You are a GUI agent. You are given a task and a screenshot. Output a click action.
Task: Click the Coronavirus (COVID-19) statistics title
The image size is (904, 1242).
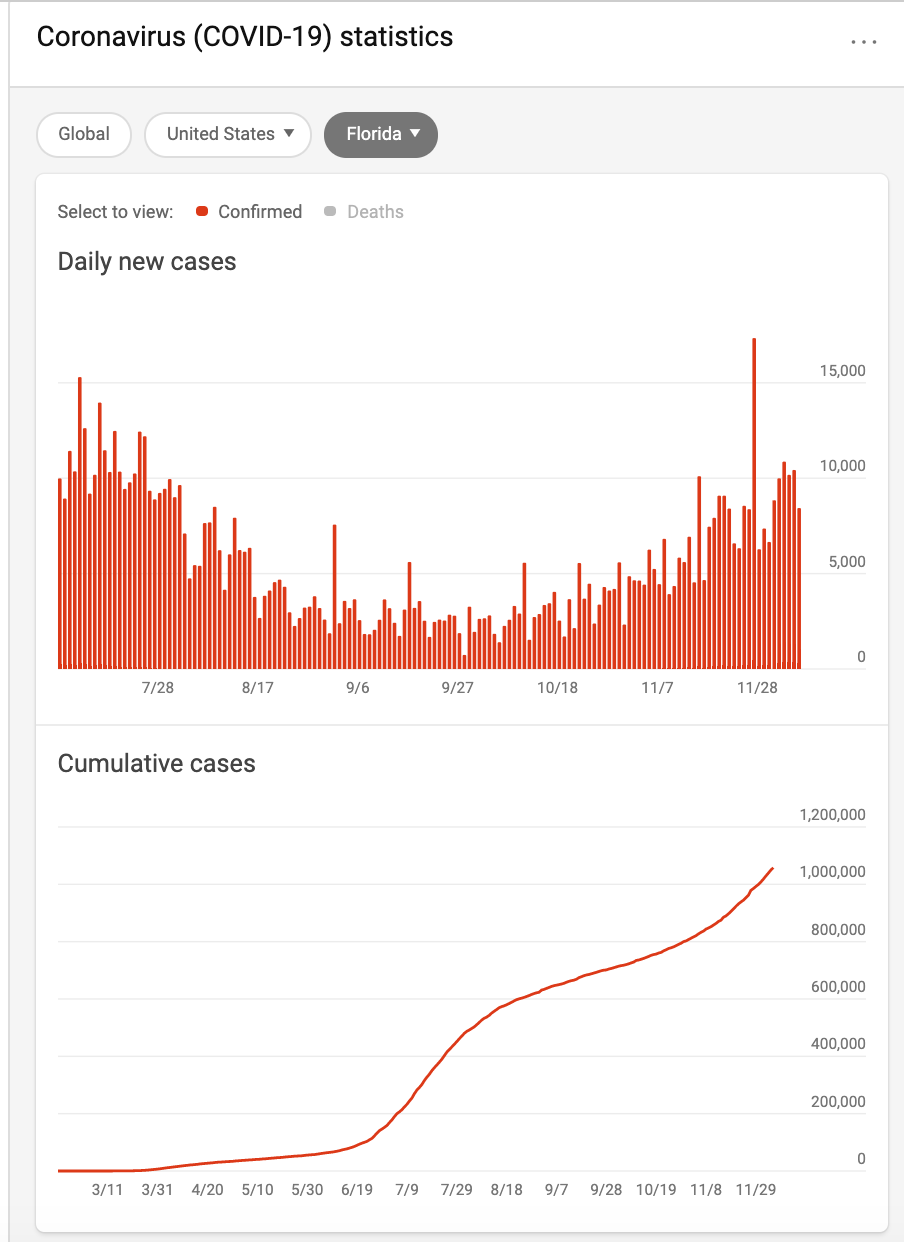pos(245,37)
